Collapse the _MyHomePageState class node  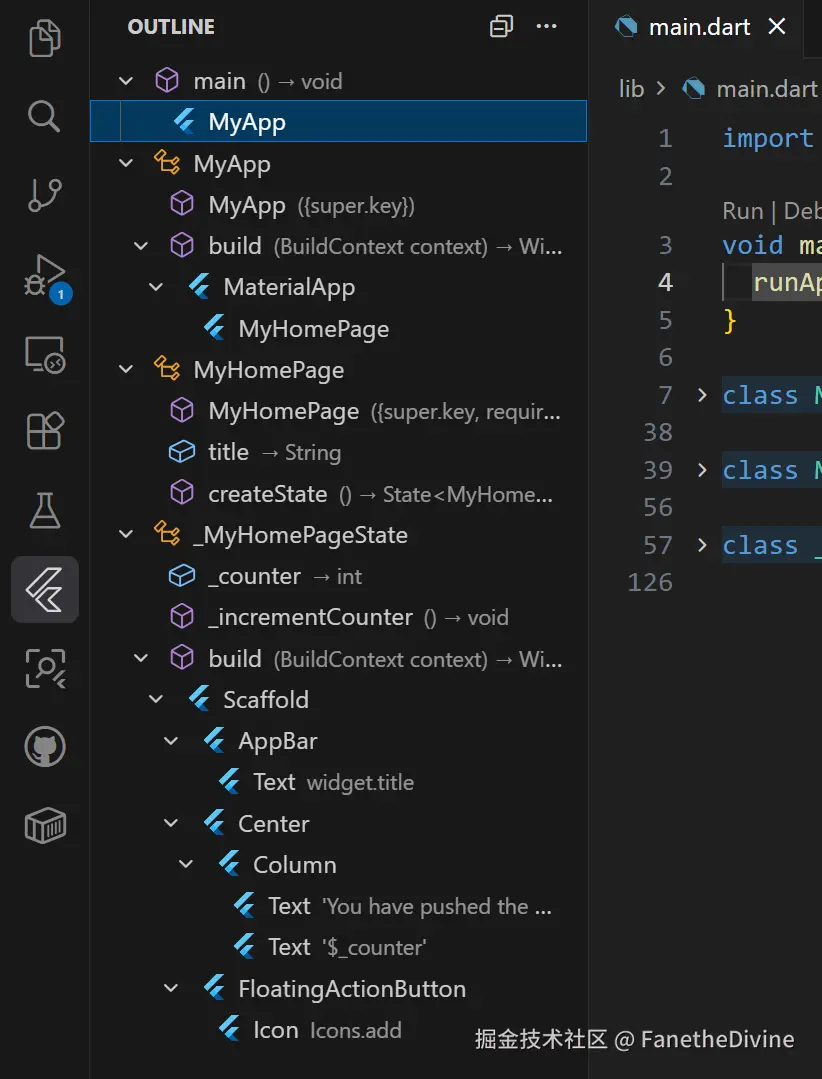(x=126, y=535)
